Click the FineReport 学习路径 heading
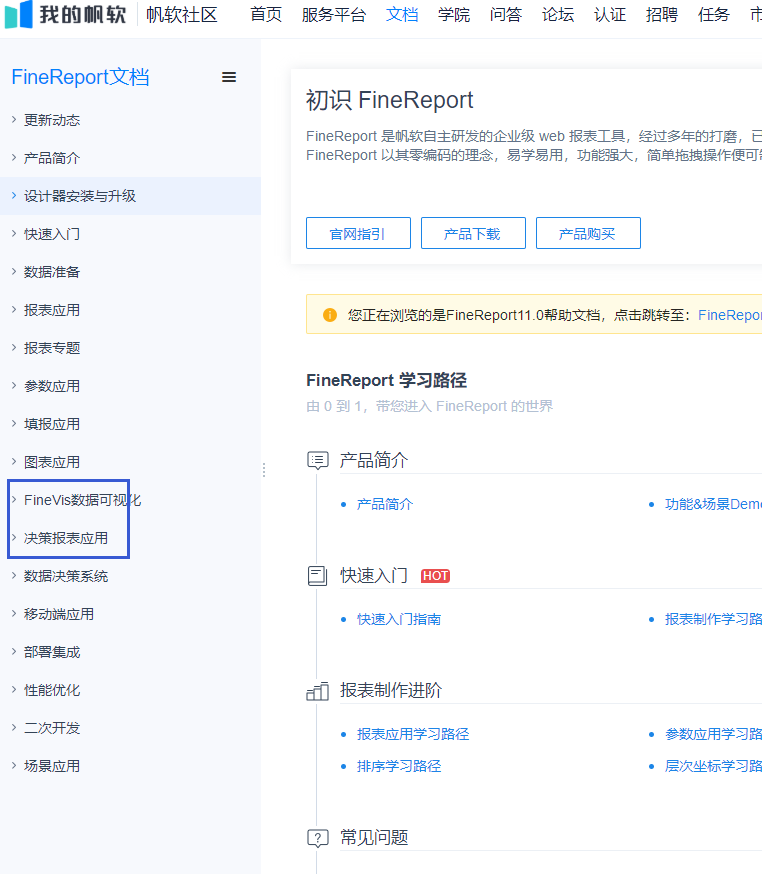The height and width of the screenshot is (874, 762). tap(386, 380)
